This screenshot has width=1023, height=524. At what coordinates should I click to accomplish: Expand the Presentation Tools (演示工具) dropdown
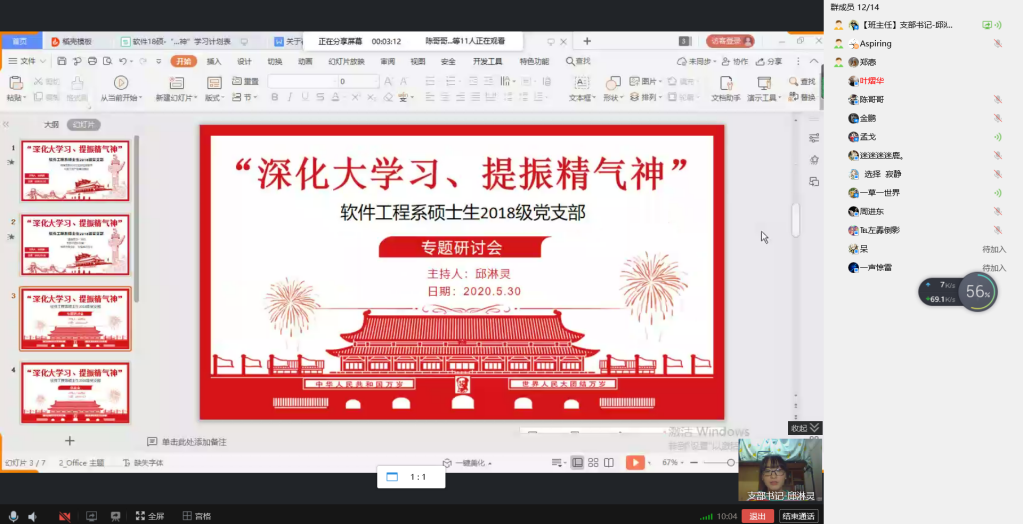766,98
